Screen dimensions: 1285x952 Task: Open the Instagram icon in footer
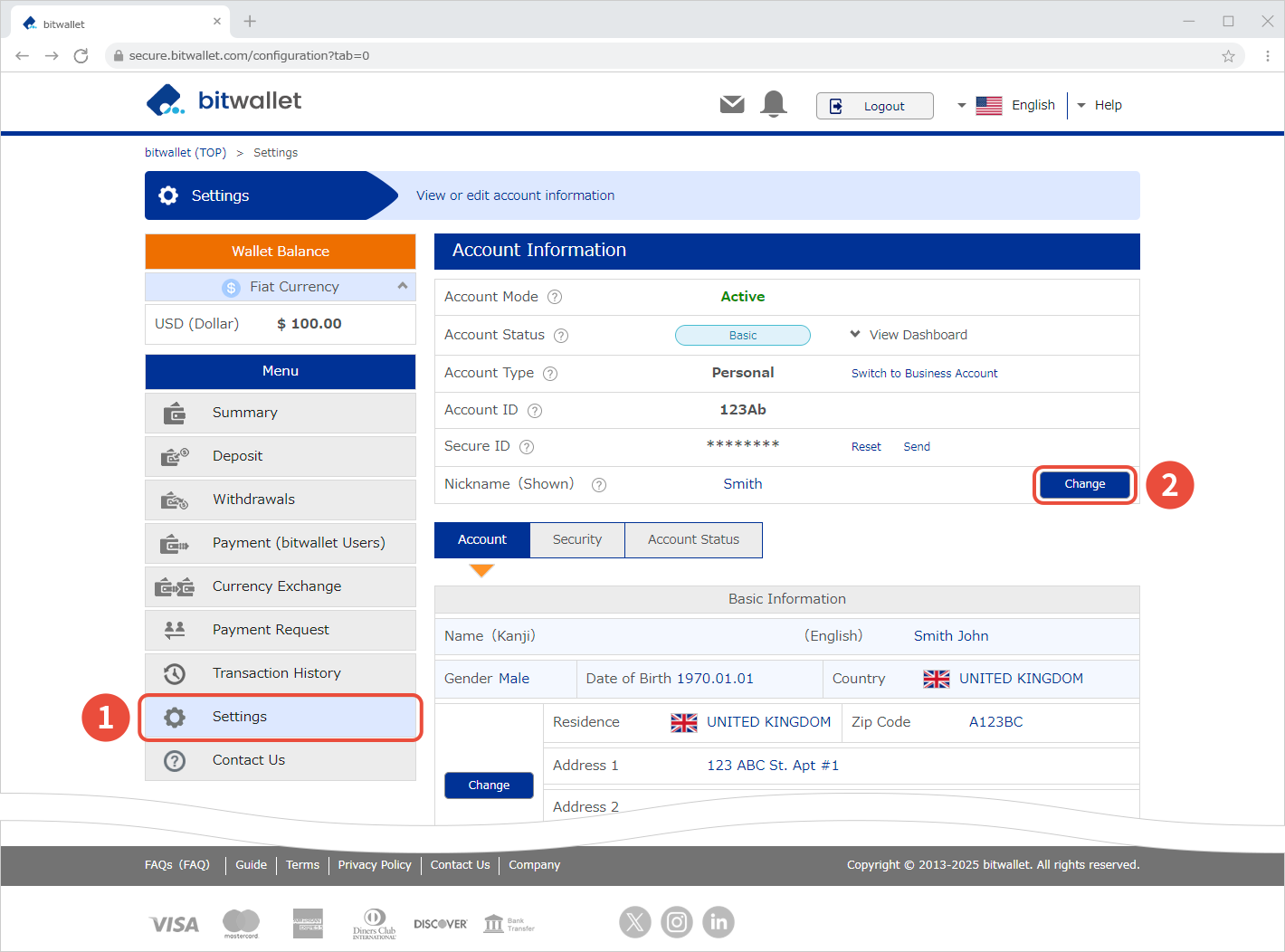pos(677,922)
